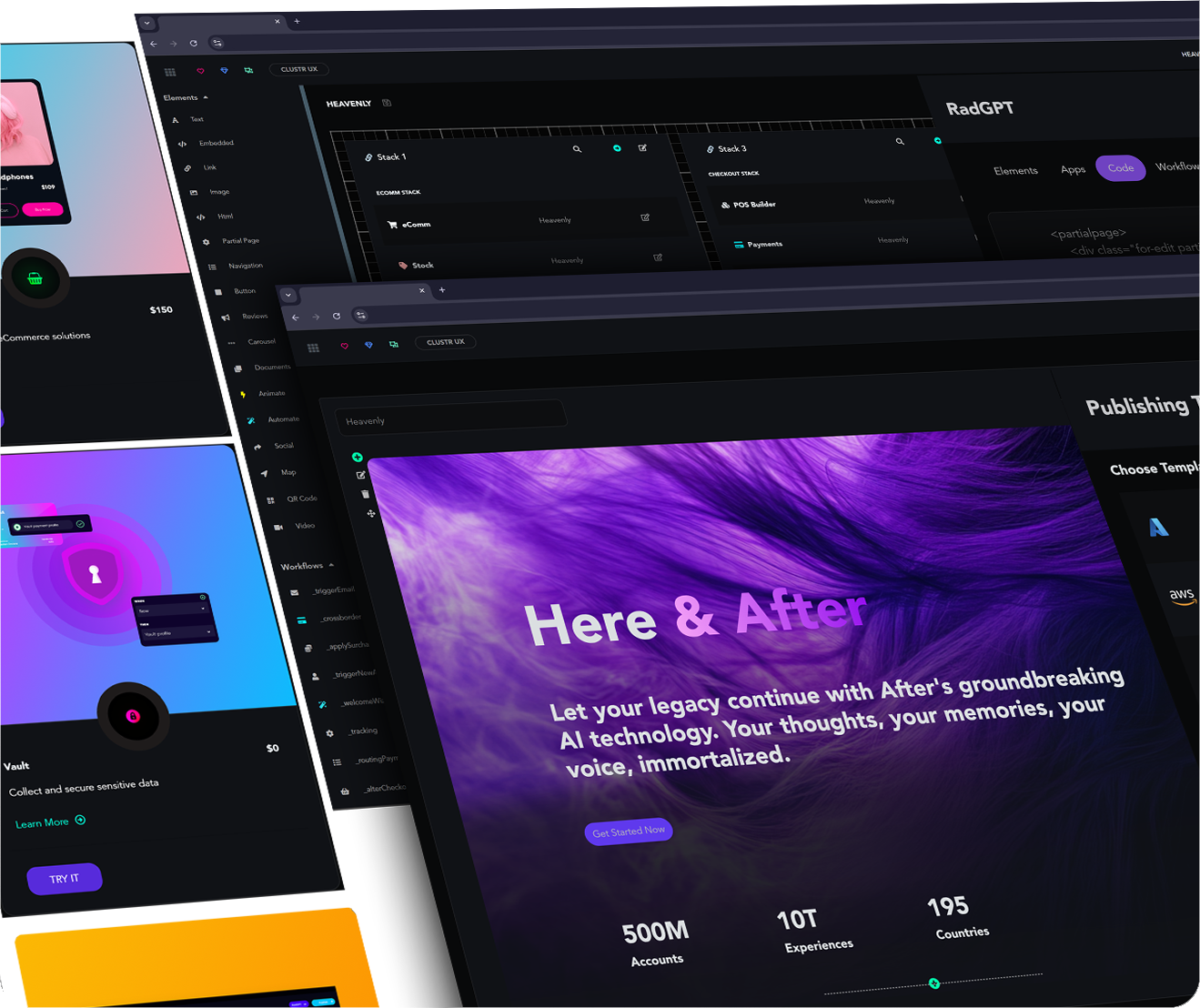This screenshot has height=1008, width=1200.
Task: Select the Embedded element in the sidebar
Action: click(217, 143)
